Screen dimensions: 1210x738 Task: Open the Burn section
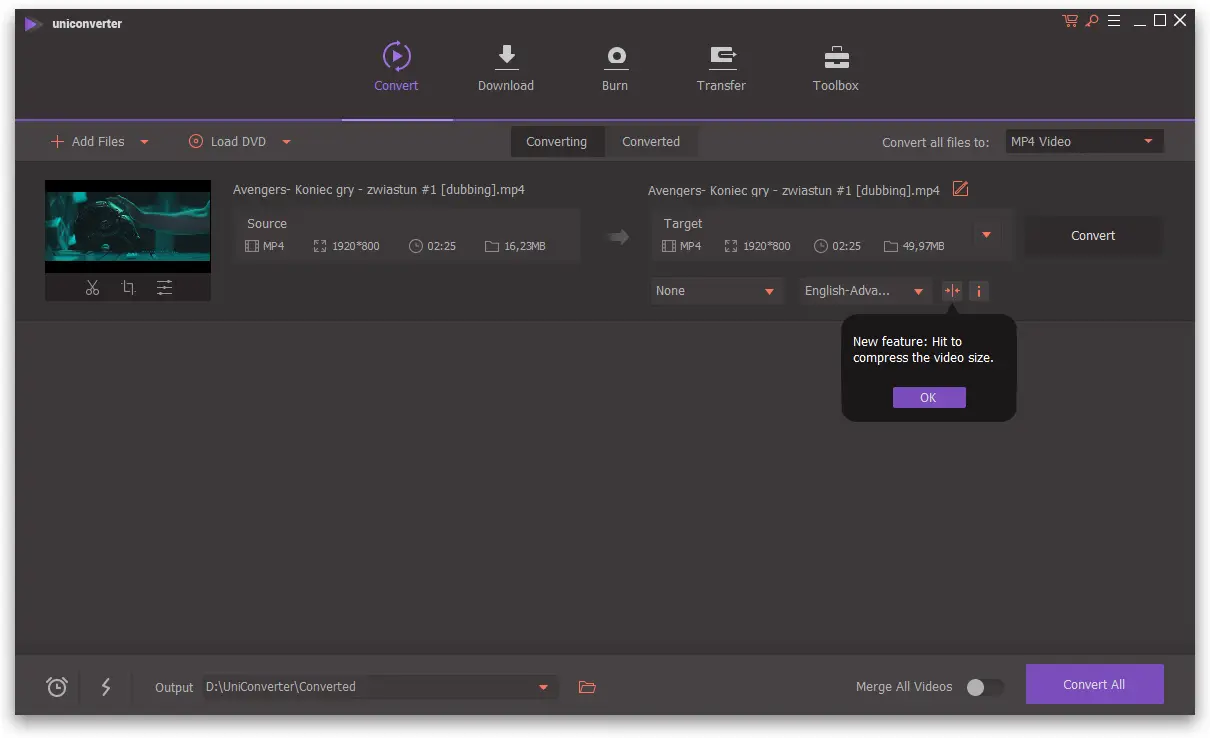615,68
